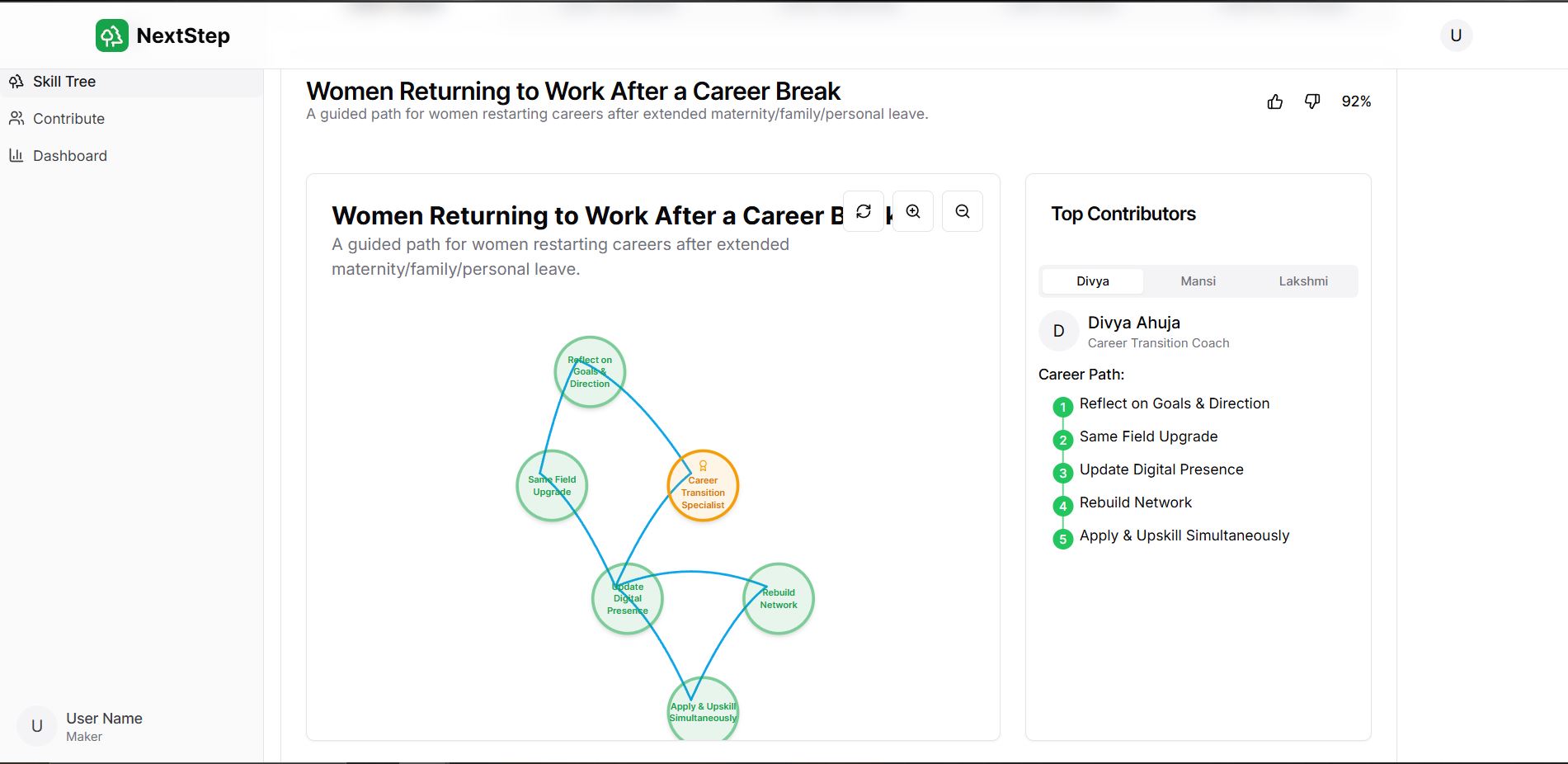Click step 5 Apply & Upskill Simultaneously
Viewport: 1568px width, 764px height.
pyautogui.click(x=1184, y=535)
